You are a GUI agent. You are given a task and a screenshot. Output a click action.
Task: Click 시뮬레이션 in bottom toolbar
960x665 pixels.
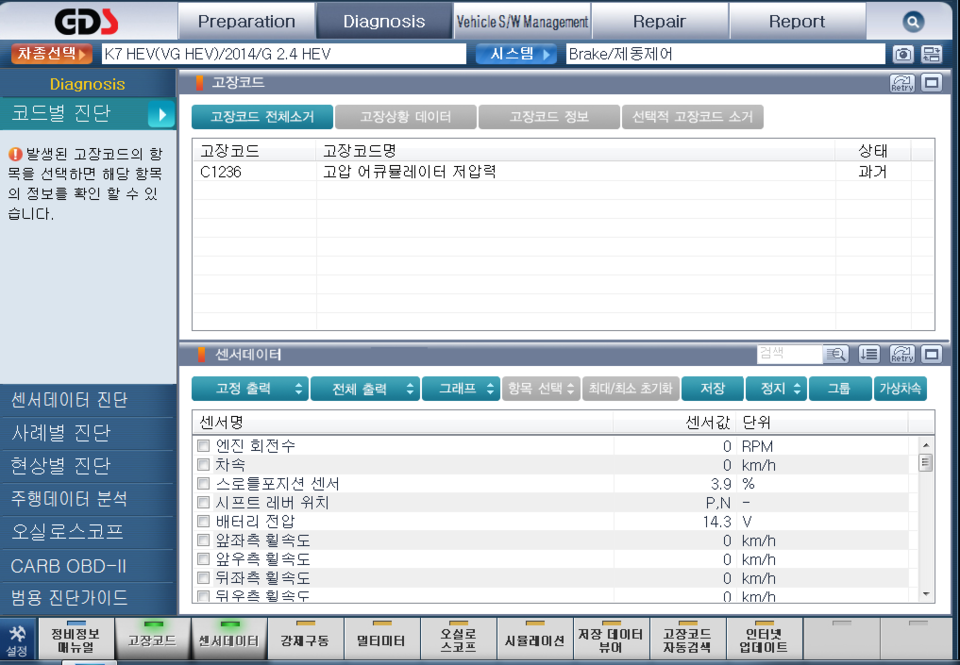click(x=535, y=639)
